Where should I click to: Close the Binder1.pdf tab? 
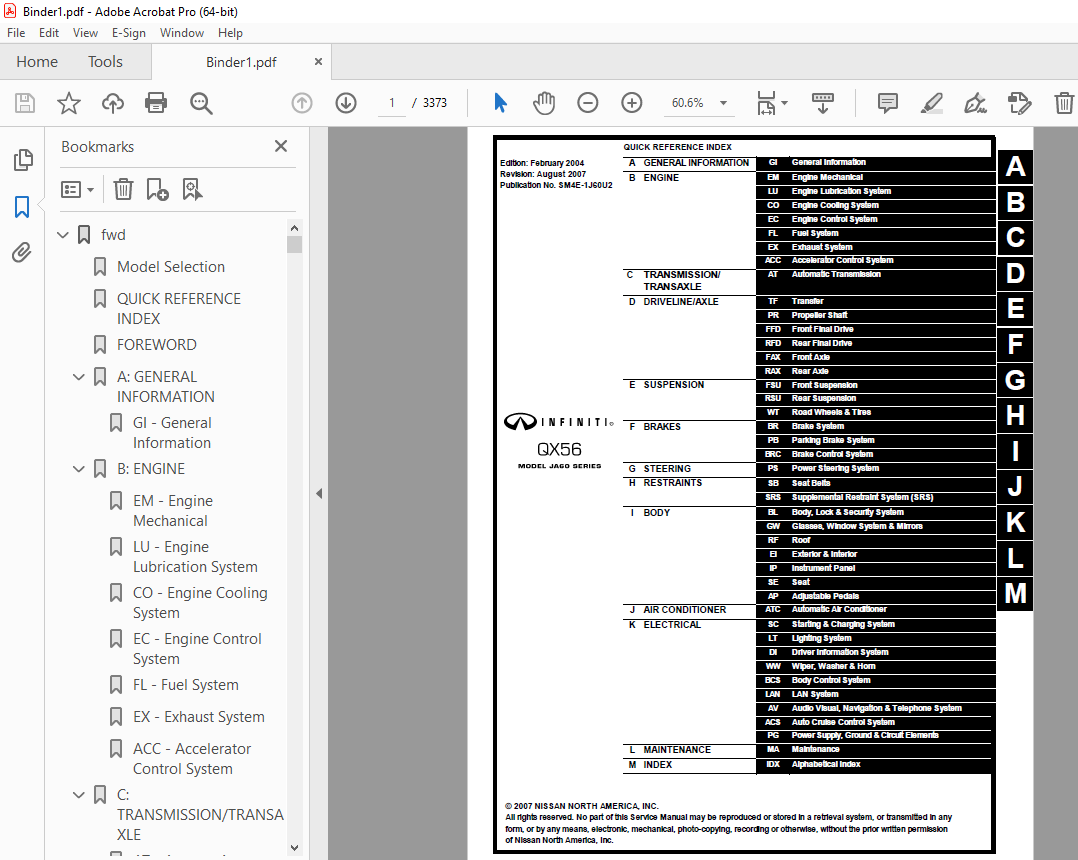coord(318,62)
